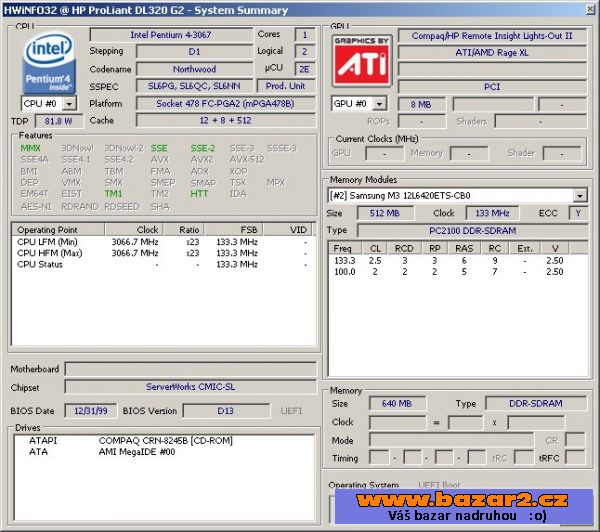This screenshot has height=532, width=600.
Task: Click the Prod. Unit field
Action: click(285, 86)
